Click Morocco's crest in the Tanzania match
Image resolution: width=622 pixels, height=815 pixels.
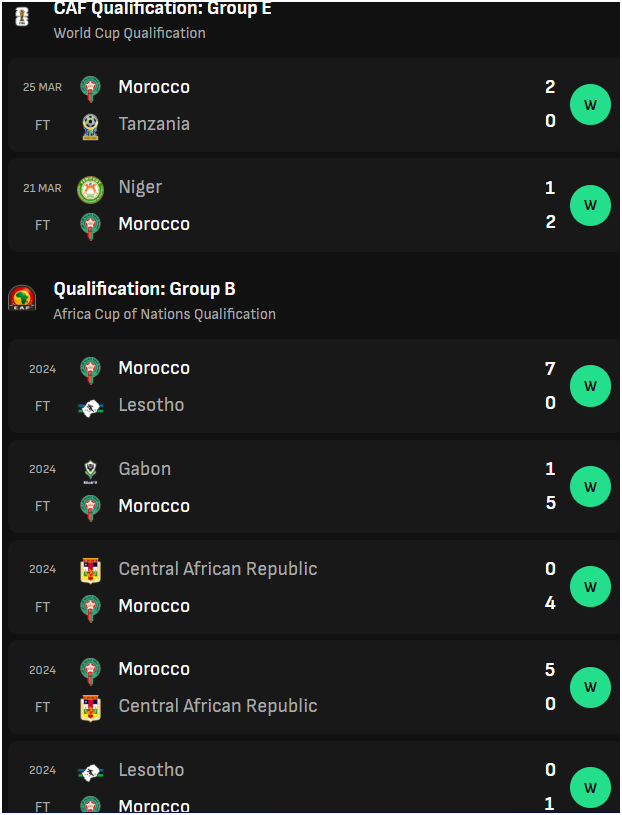[x=90, y=89]
